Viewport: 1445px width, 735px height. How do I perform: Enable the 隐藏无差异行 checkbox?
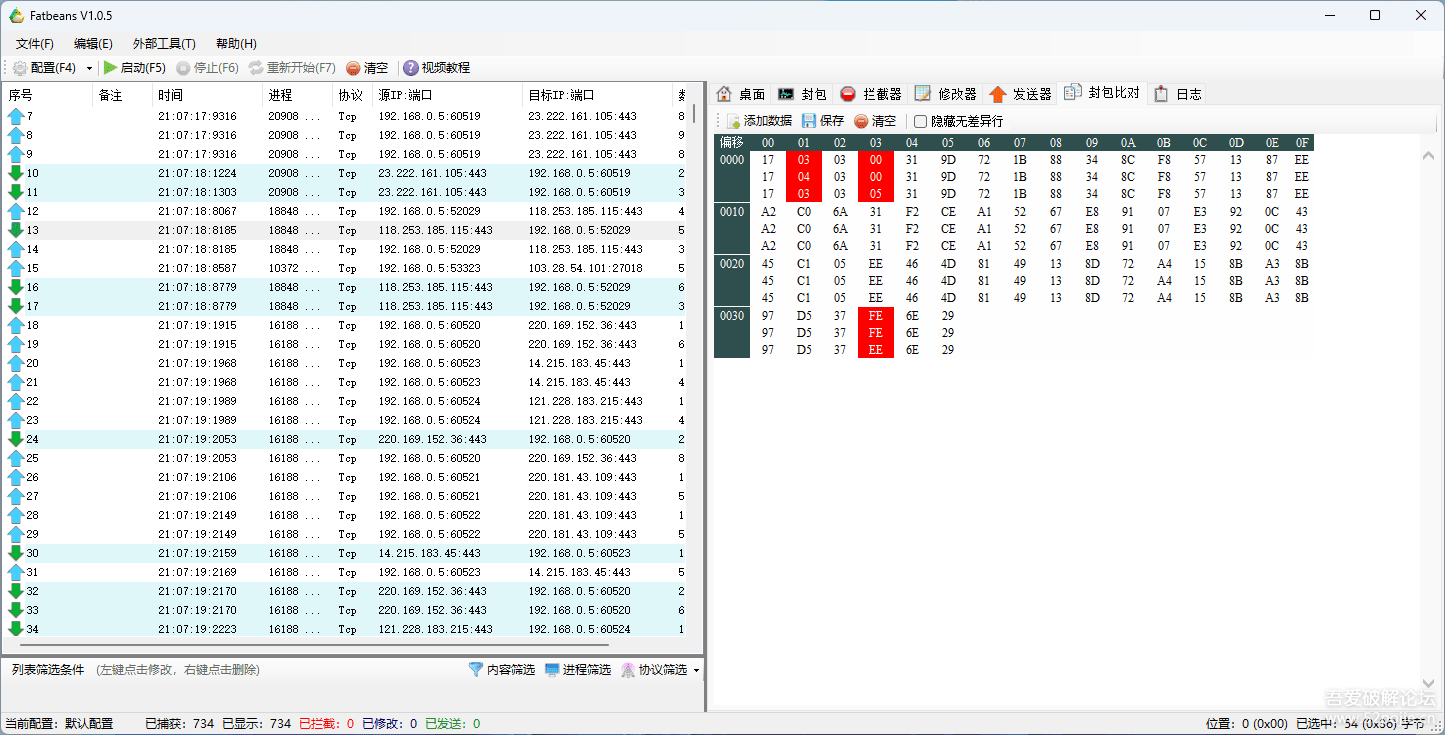click(920, 120)
